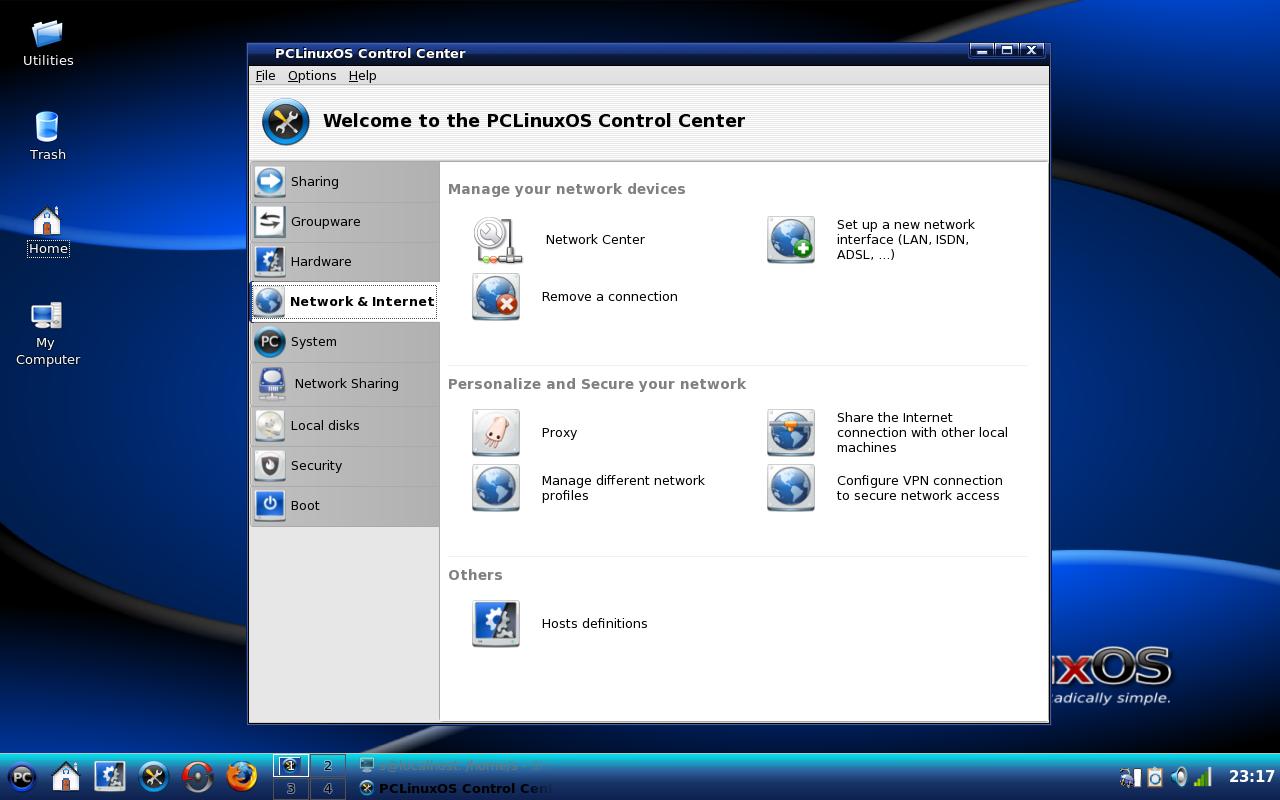Open Hosts definitions
Image resolution: width=1280 pixels, height=800 pixels.
[x=560, y=624]
